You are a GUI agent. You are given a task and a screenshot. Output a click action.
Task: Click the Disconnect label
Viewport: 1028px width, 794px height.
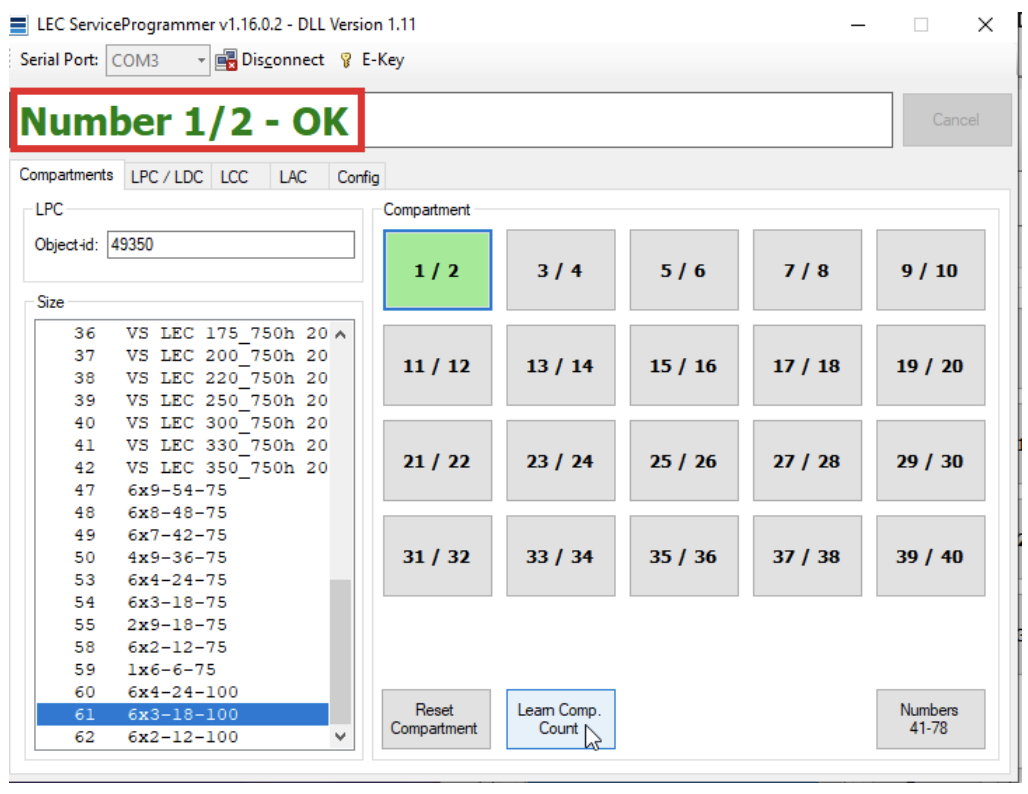tap(283, 60)
